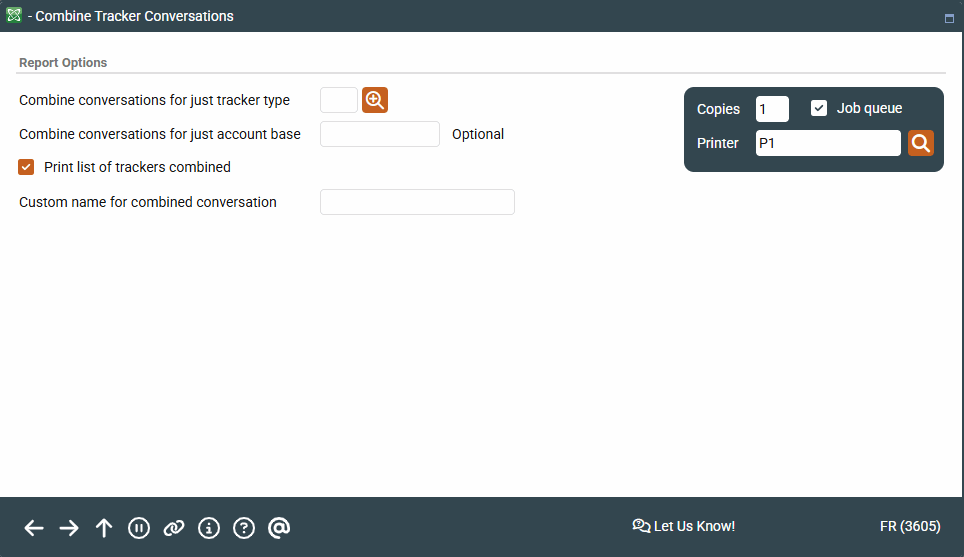This screenshot has height=557, width=964.
Task: Open the information icon
Action: (x=209, y=528)
